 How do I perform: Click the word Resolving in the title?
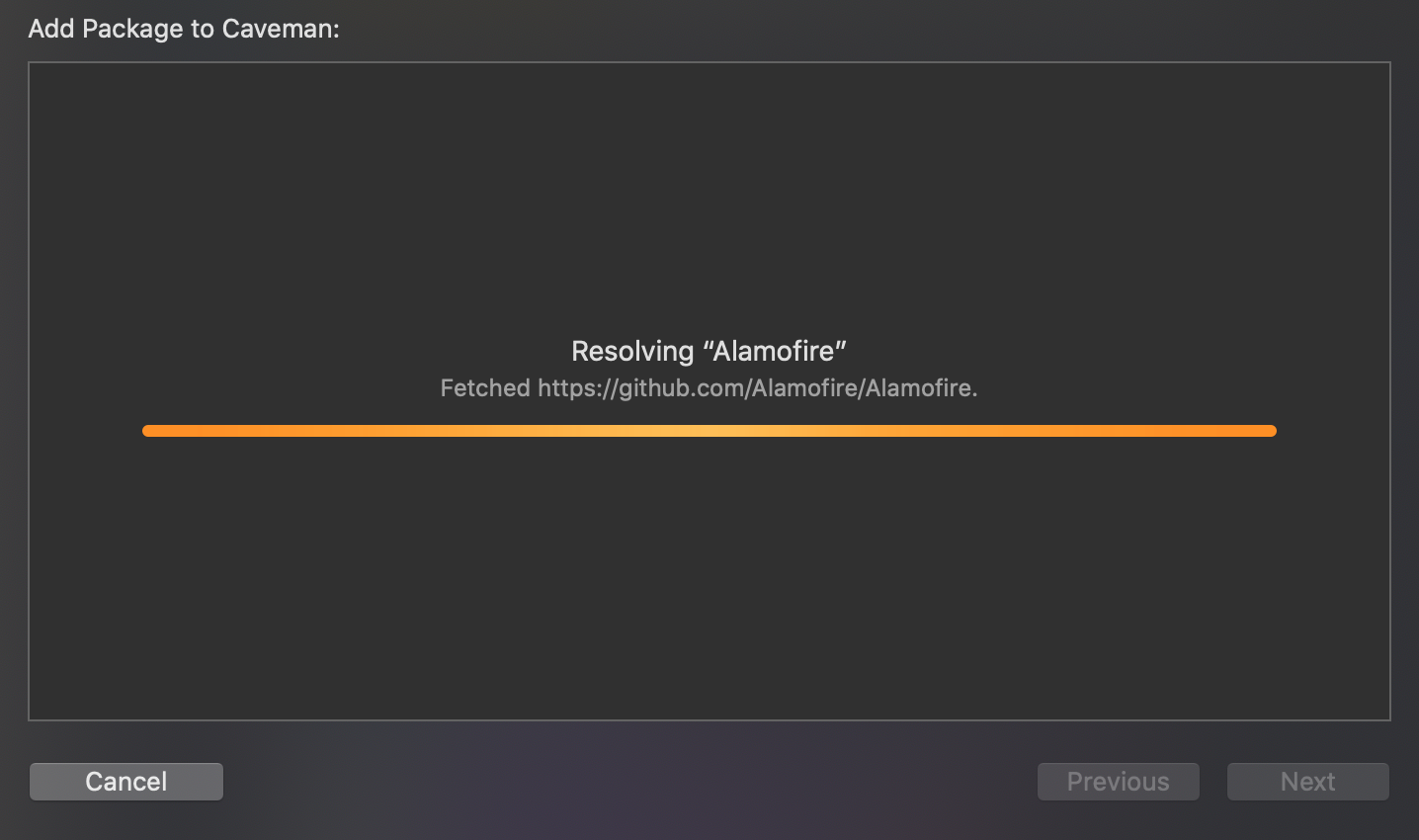632,351
